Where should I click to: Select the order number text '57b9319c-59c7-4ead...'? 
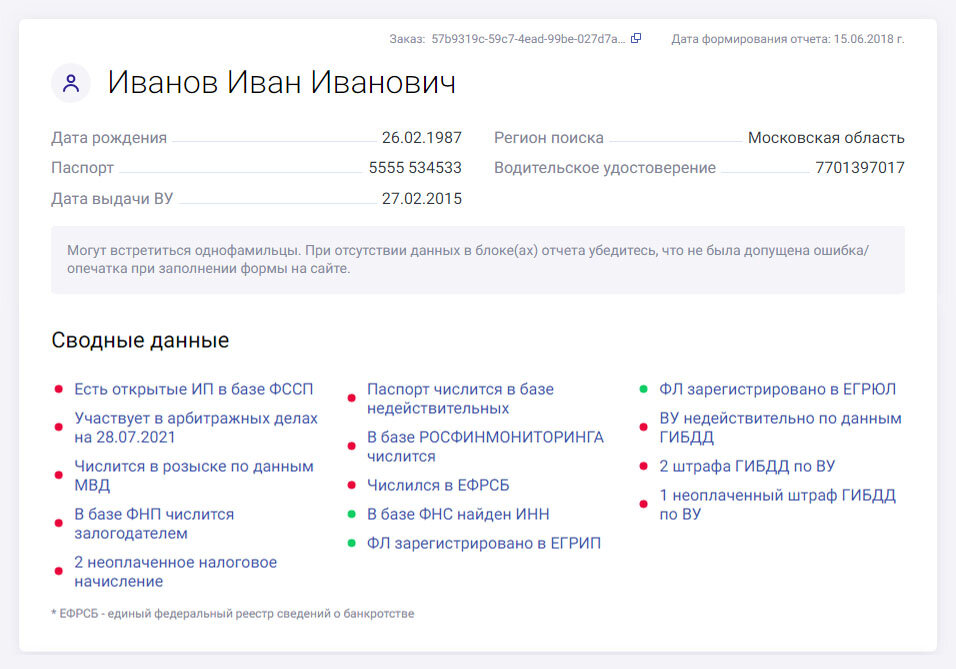coord(528,39)
